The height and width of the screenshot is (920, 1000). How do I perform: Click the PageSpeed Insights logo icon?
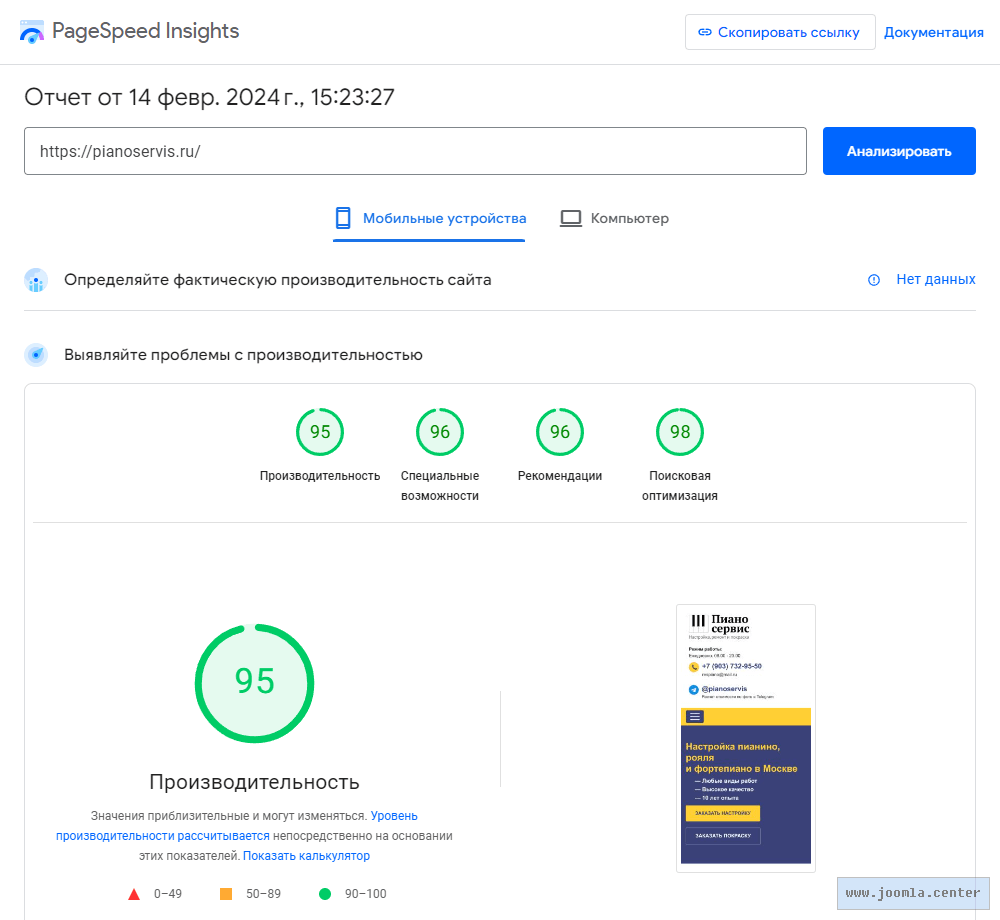coord(32,32)
